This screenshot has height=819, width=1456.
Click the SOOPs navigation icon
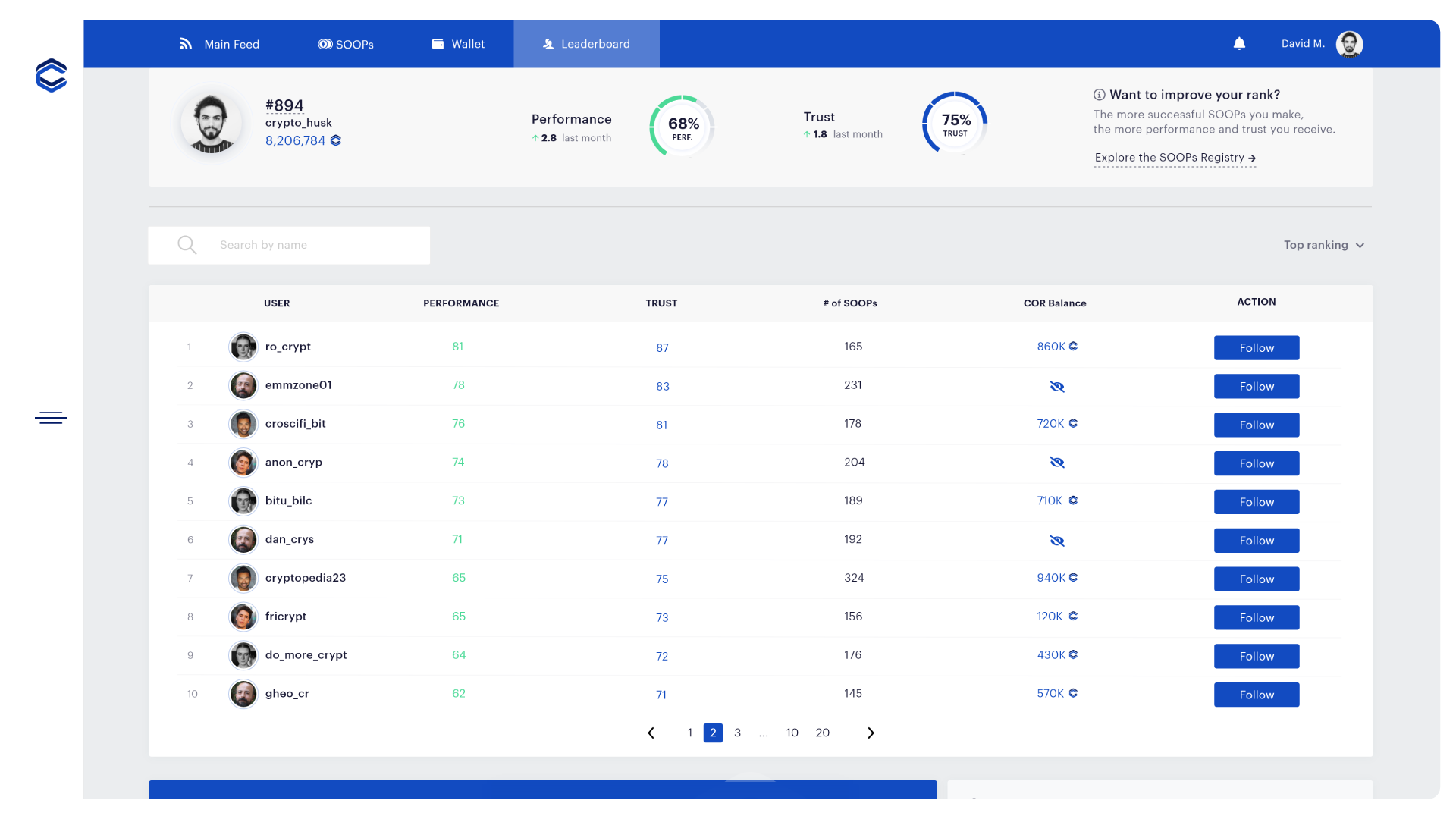pos(325,44)
